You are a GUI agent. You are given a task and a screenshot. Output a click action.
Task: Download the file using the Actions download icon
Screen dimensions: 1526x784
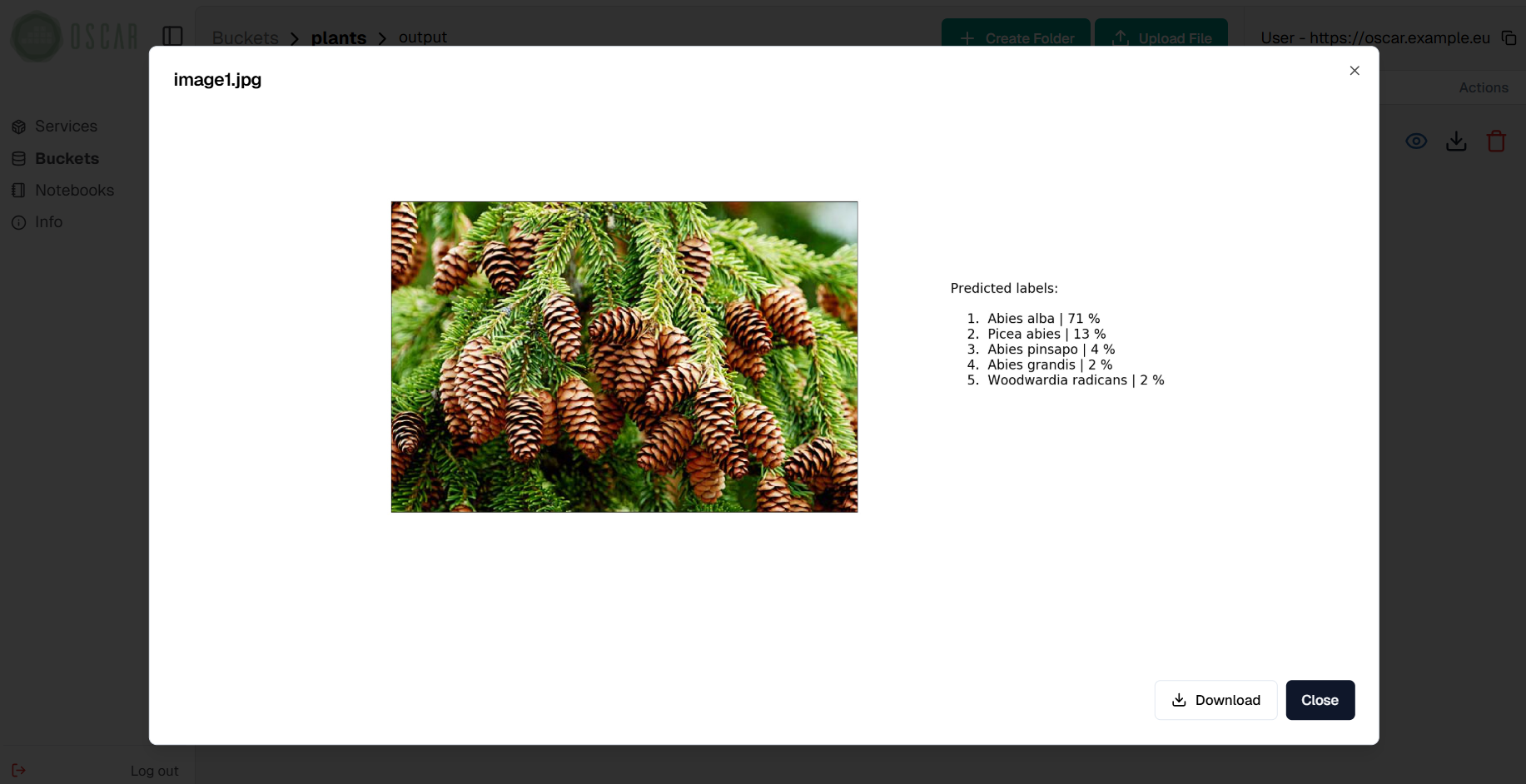coord(1456,141)
